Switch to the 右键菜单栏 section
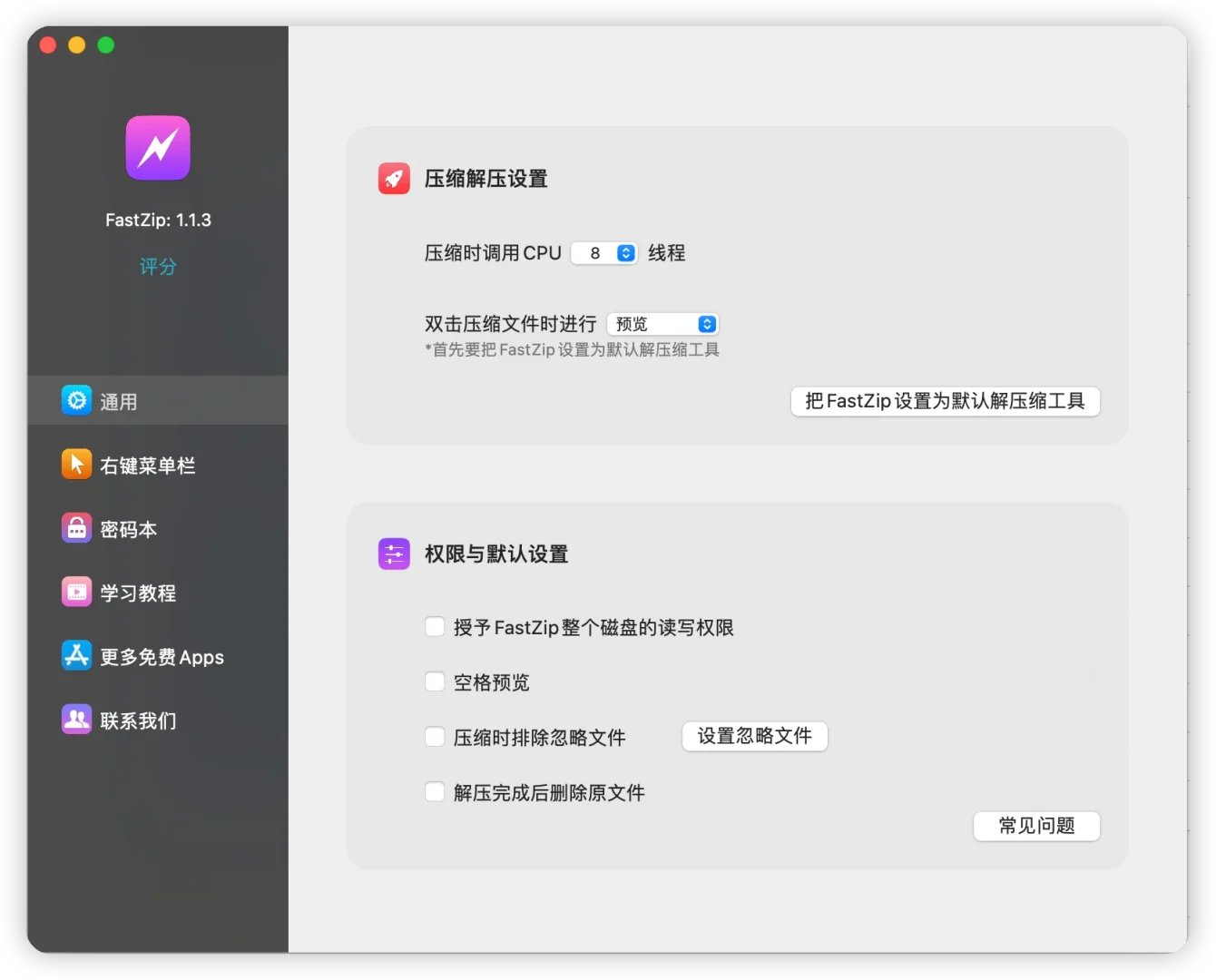Image resolution: width=1216 pixels, height=980 pixels. point(145,464)
